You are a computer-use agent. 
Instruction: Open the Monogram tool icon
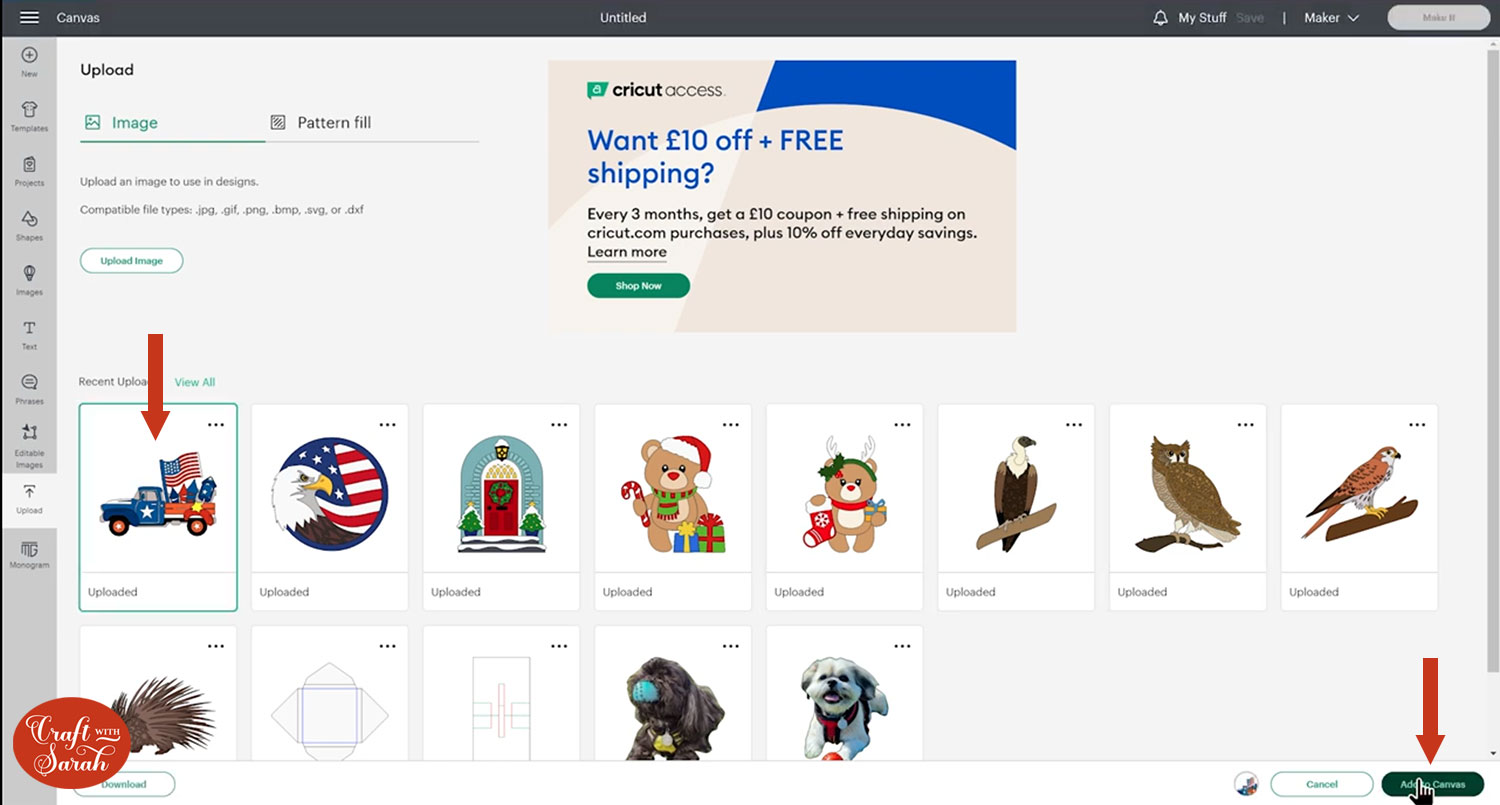coord(29,548)
